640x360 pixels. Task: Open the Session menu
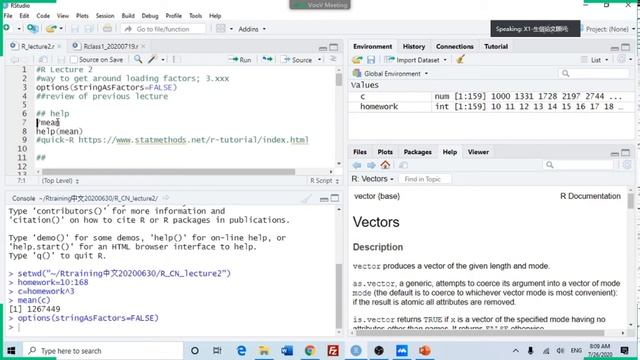(x=105, y=16)
